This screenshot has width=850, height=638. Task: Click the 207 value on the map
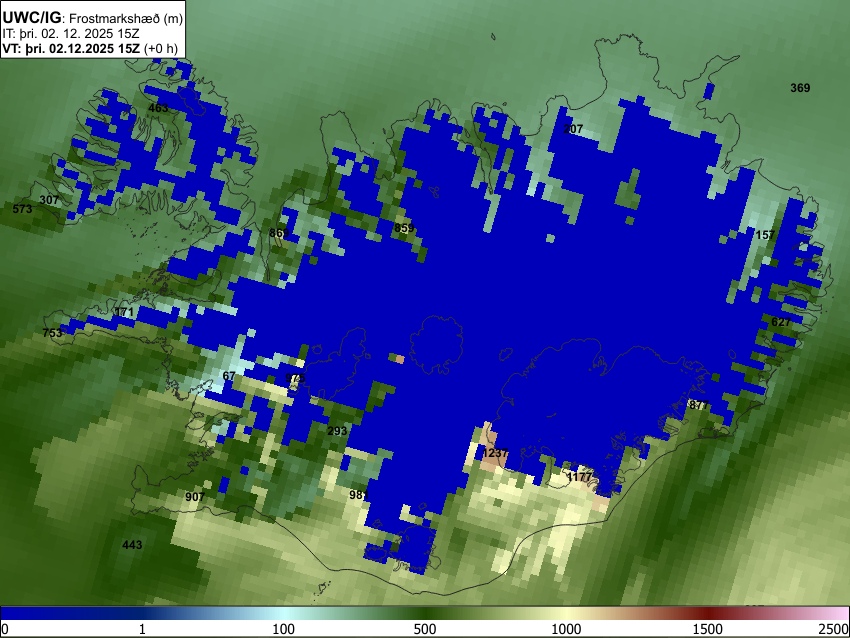[x=573, y=129]
